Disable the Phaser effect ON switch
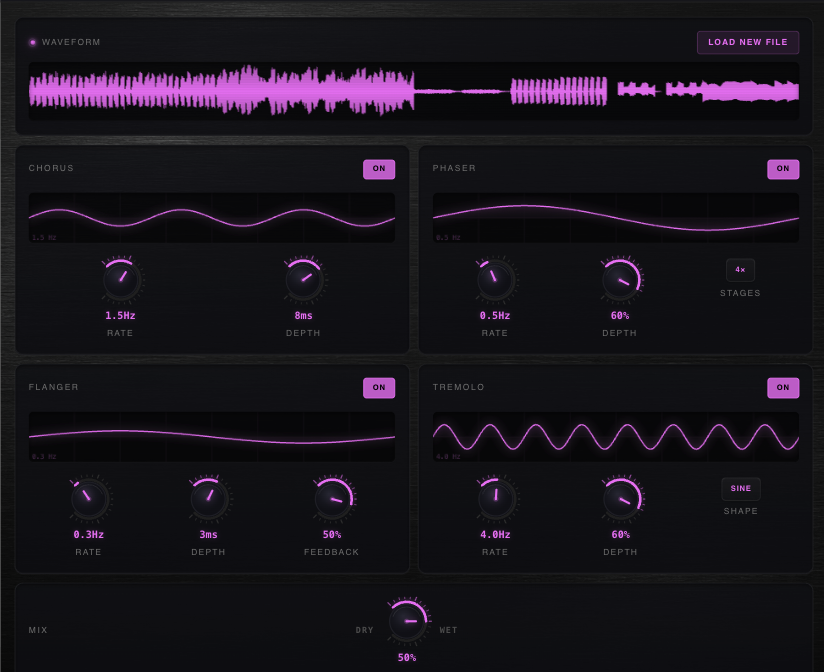 click(783, 169)
